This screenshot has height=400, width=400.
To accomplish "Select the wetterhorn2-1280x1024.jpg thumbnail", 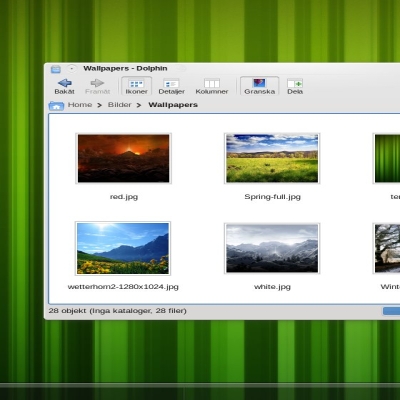I will [x=123, y=248].
